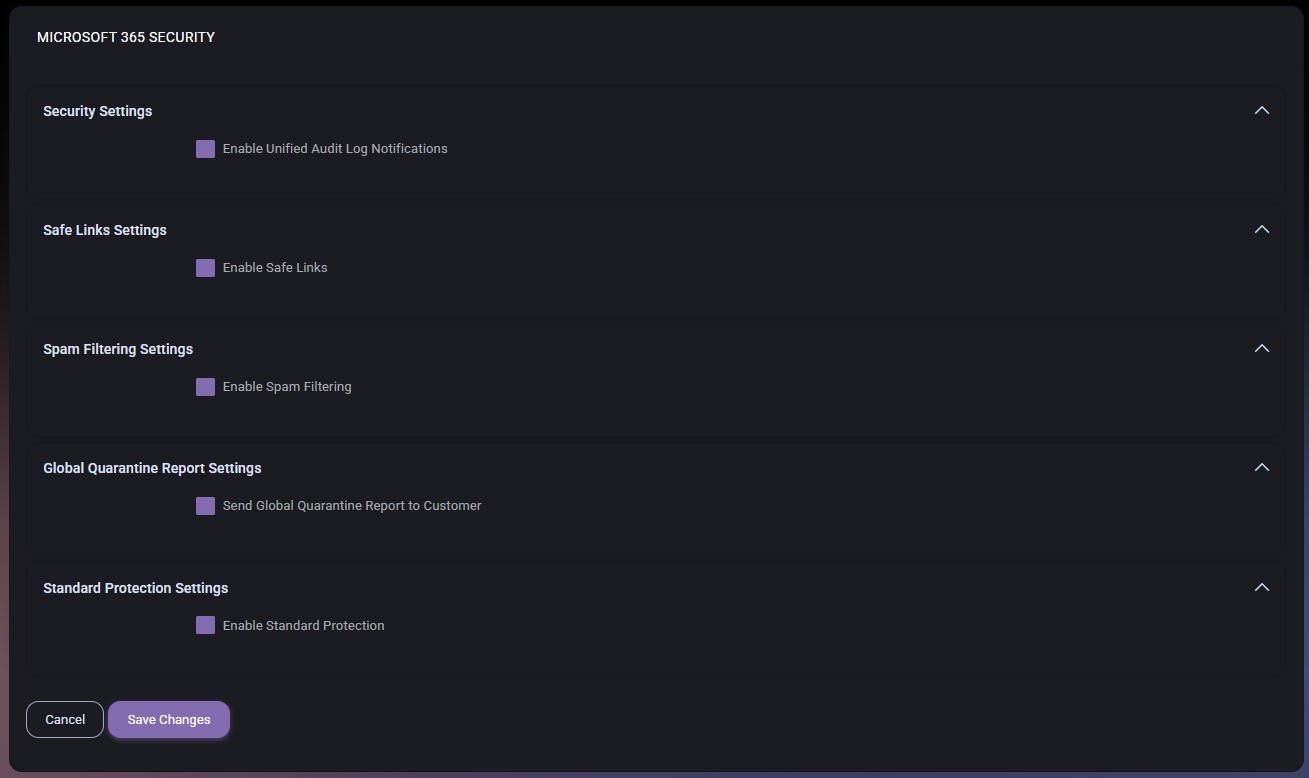This screenshot has height=778, width=1309.
Task: Click the 'Send Global Quarantine Report to Customer' label
Action: pyautogui.click(x=352, y=506)
